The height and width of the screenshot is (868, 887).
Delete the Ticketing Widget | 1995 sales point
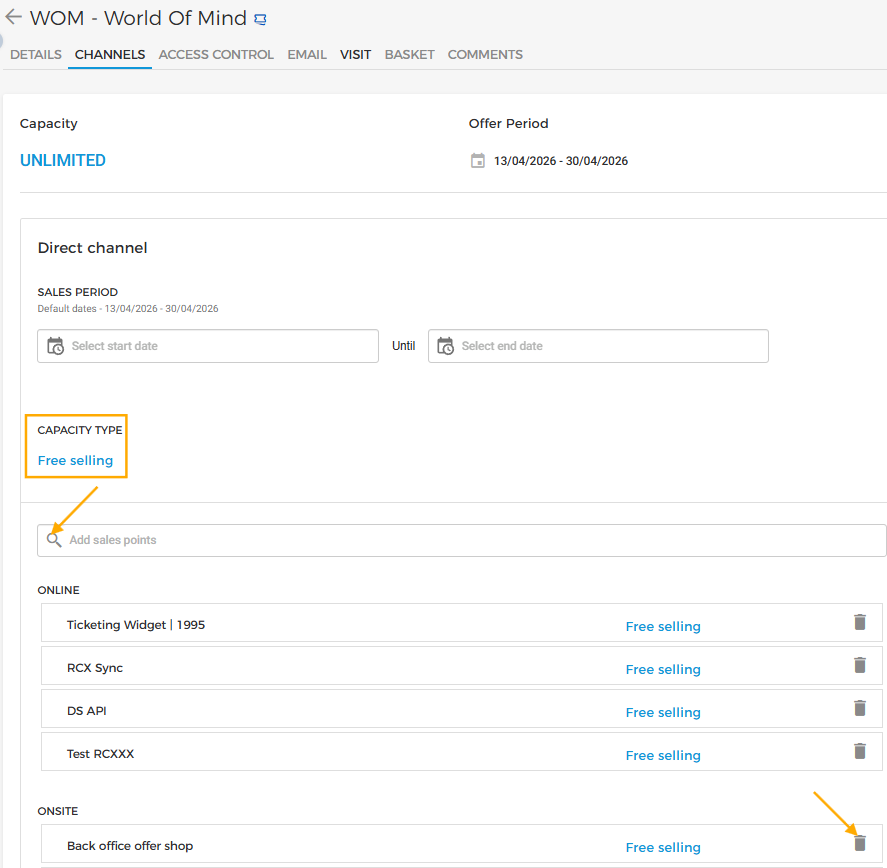click(859, 623)
